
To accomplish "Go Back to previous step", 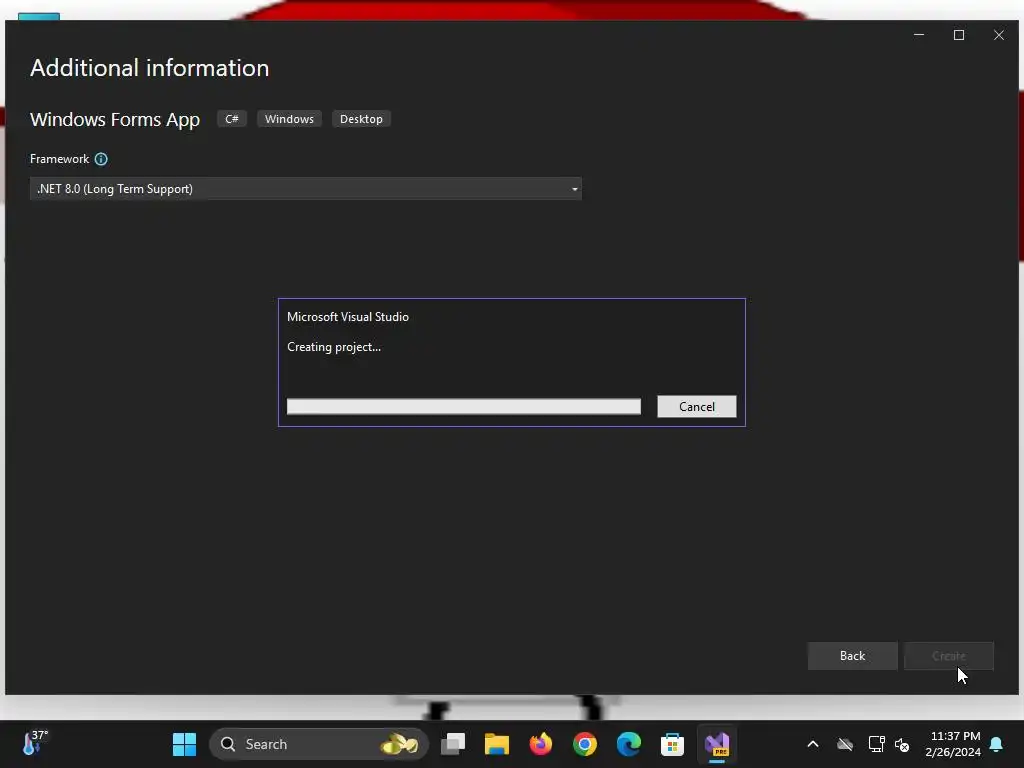I will (x=852, y=656).
